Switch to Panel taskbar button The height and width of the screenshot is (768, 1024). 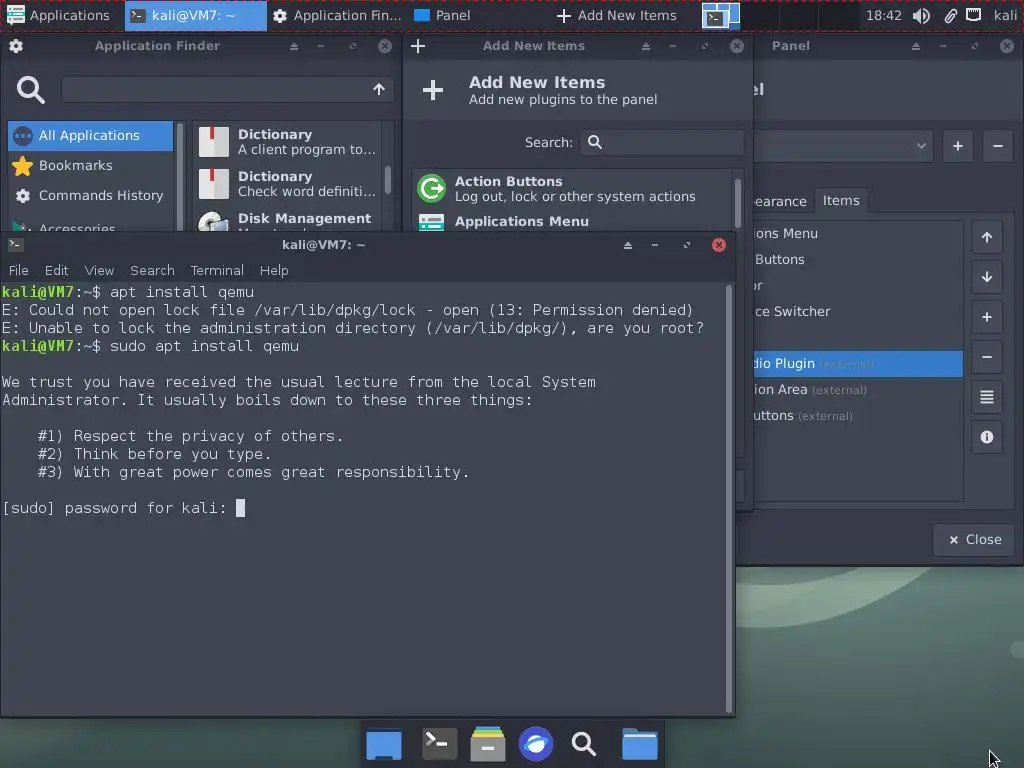(x=443, y=16)
